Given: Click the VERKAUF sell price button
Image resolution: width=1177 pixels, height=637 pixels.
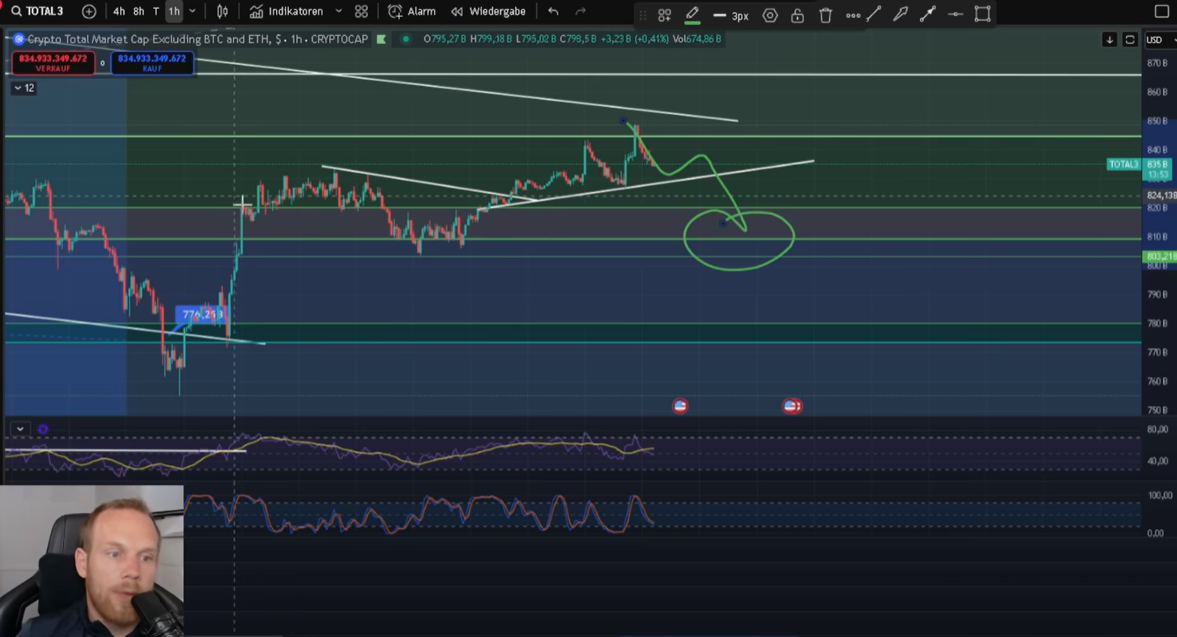Looking at the screenshot, I should pyautogui.click(x=53, y=63).
